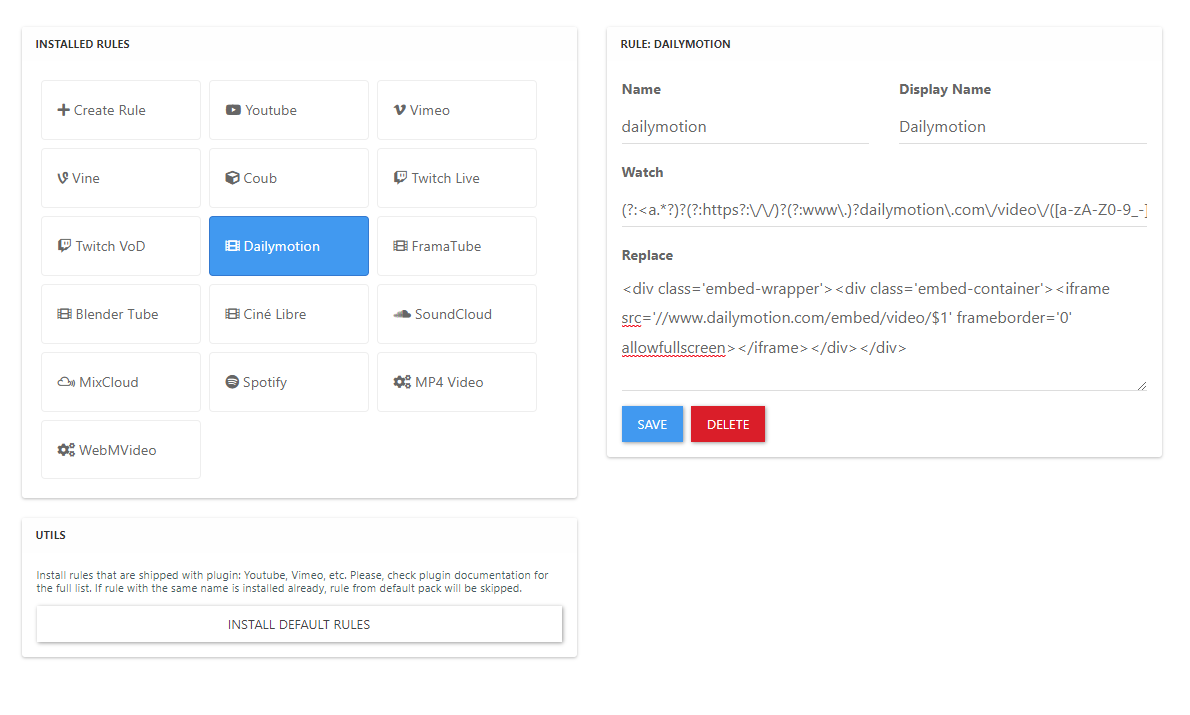Click the SoundCloud cloud icon
1190x715 pixels.
(x=402, y=314)
